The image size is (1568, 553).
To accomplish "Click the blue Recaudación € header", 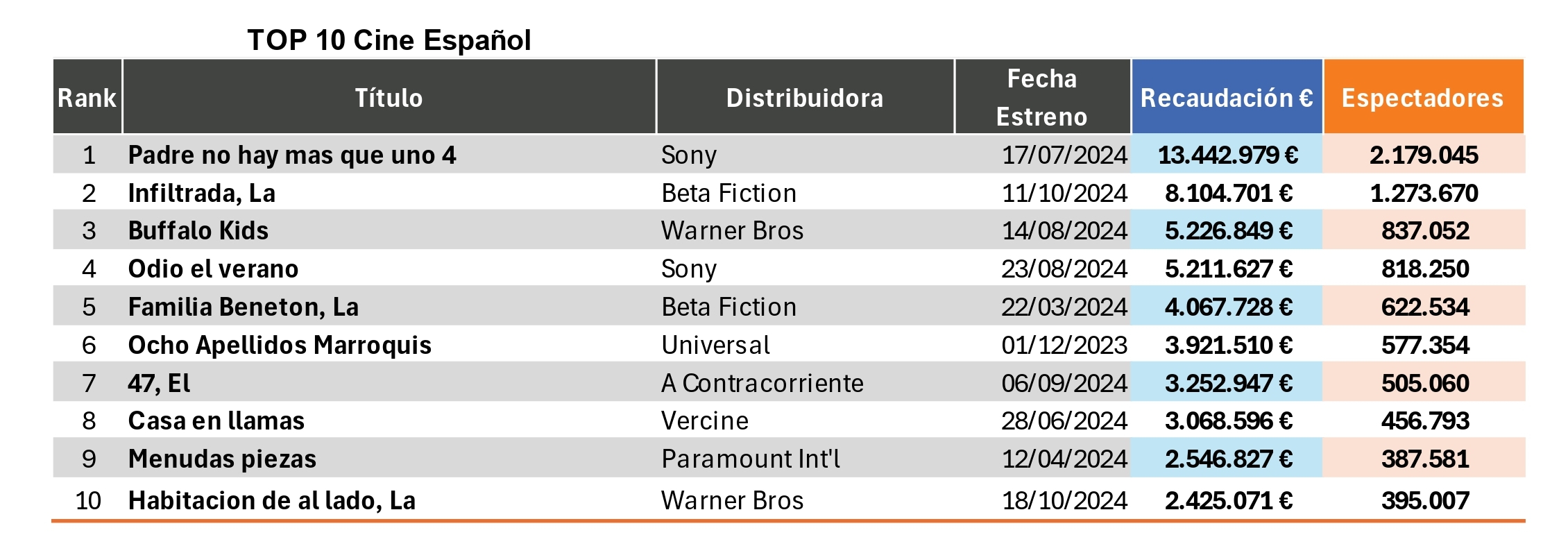I will tap(1227, 97).
